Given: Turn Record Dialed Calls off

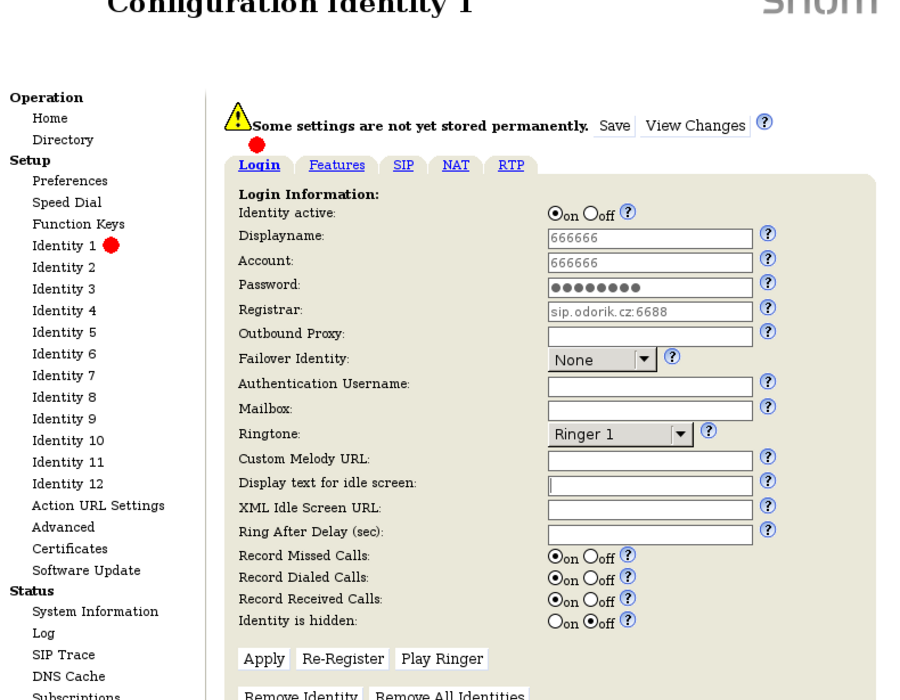Looking at the screenshot, I should pyautogui.click(x=591, y=578).
